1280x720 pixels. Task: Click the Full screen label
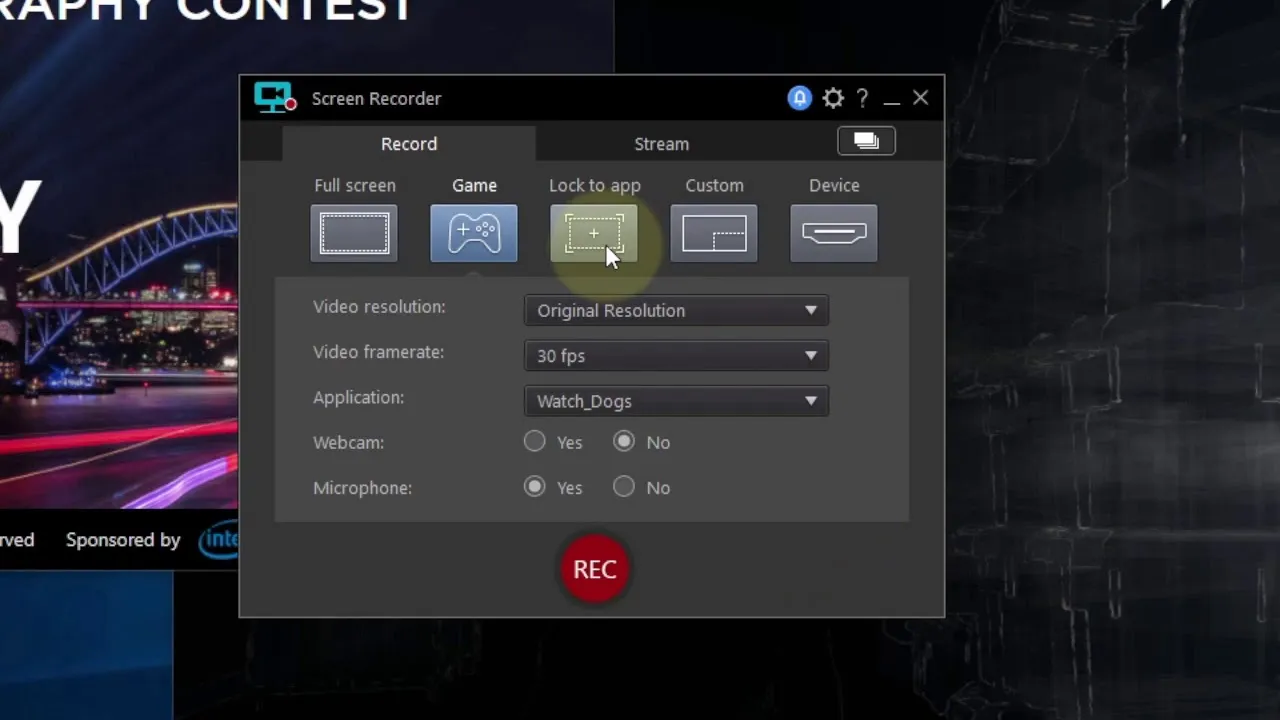point(355,185)
